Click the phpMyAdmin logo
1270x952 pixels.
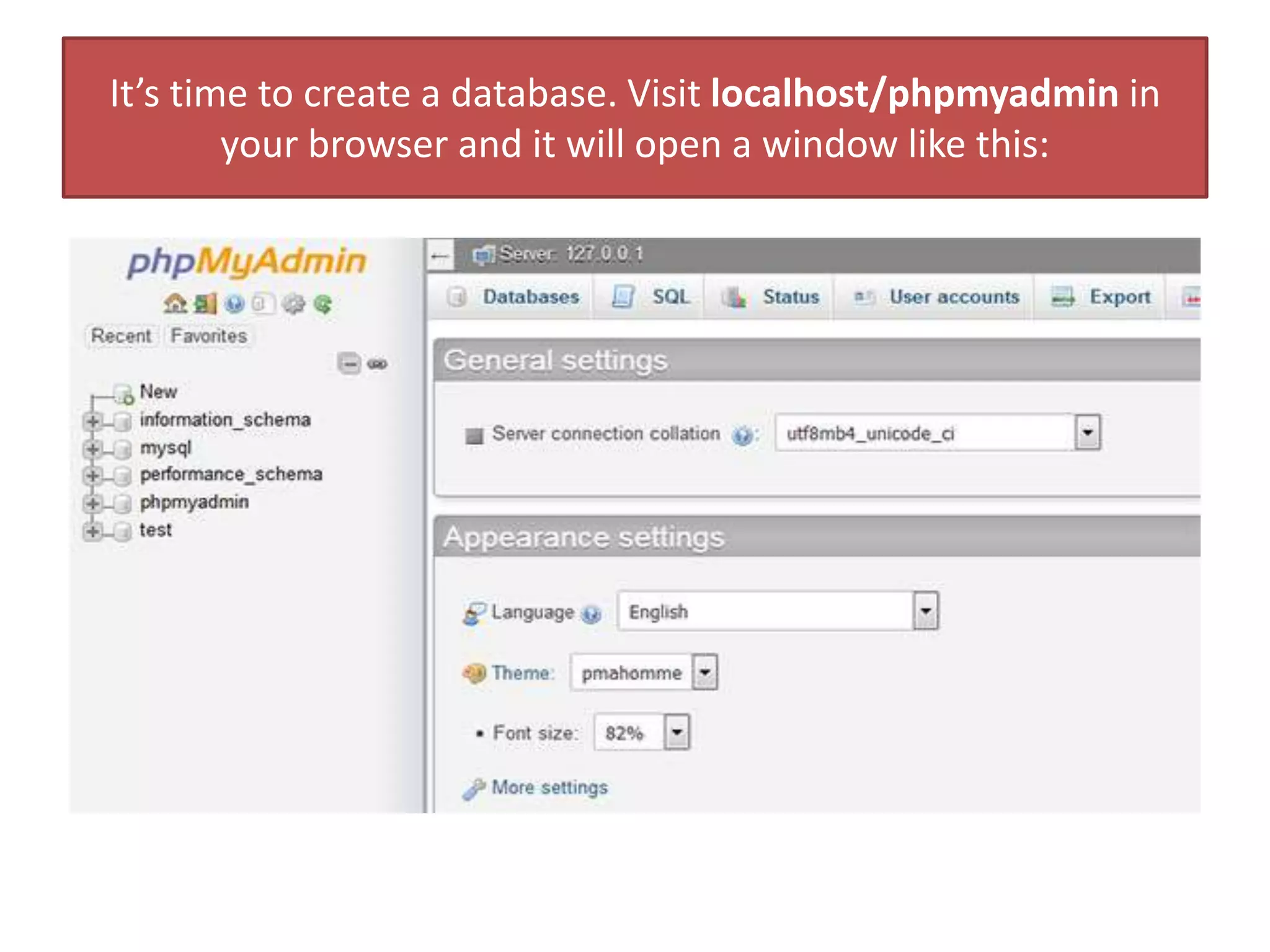pyautogui.click(x=247, y=262)
